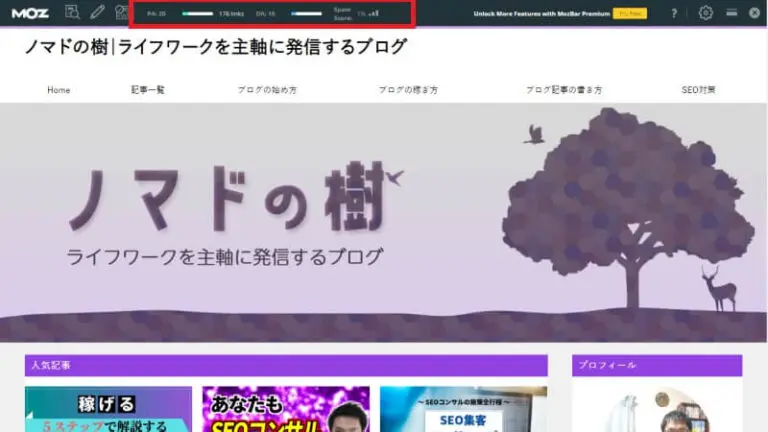Click the Spam Score bars icon
Image resolution: width=768 pixels, height=432 pixels.
pos(374,14)
